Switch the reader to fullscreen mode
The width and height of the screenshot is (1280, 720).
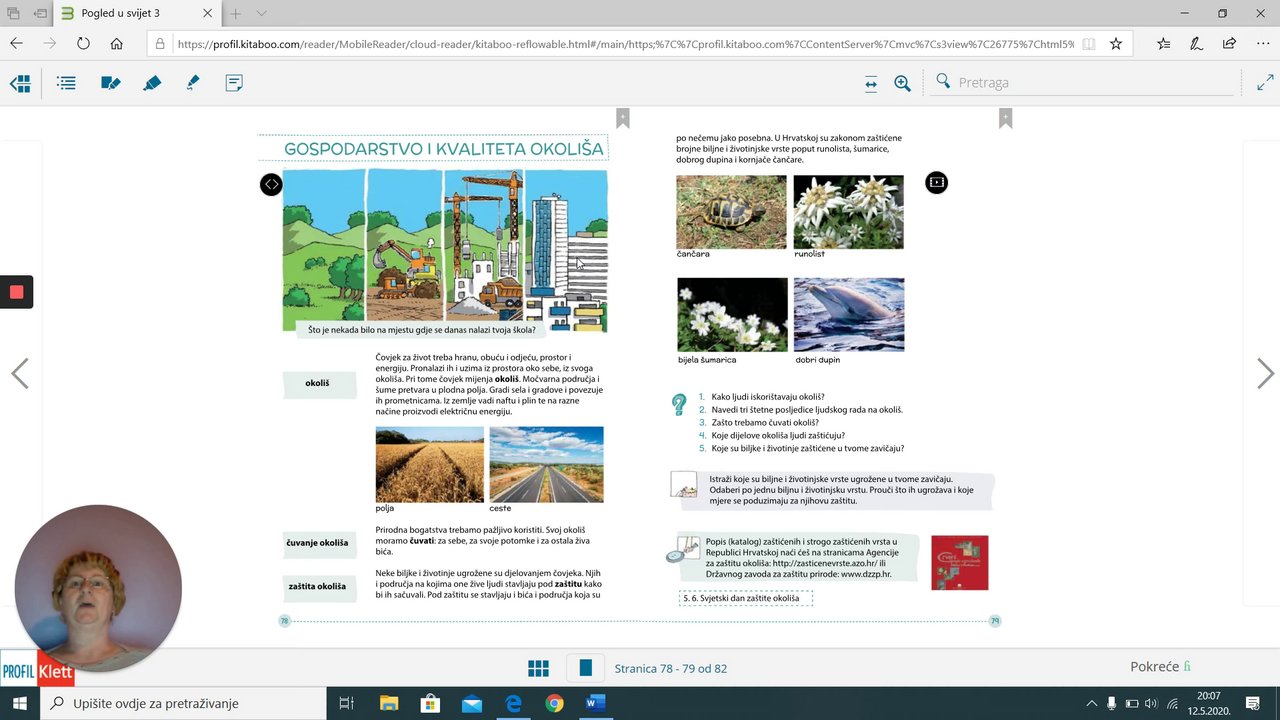tap(1265, 83)
